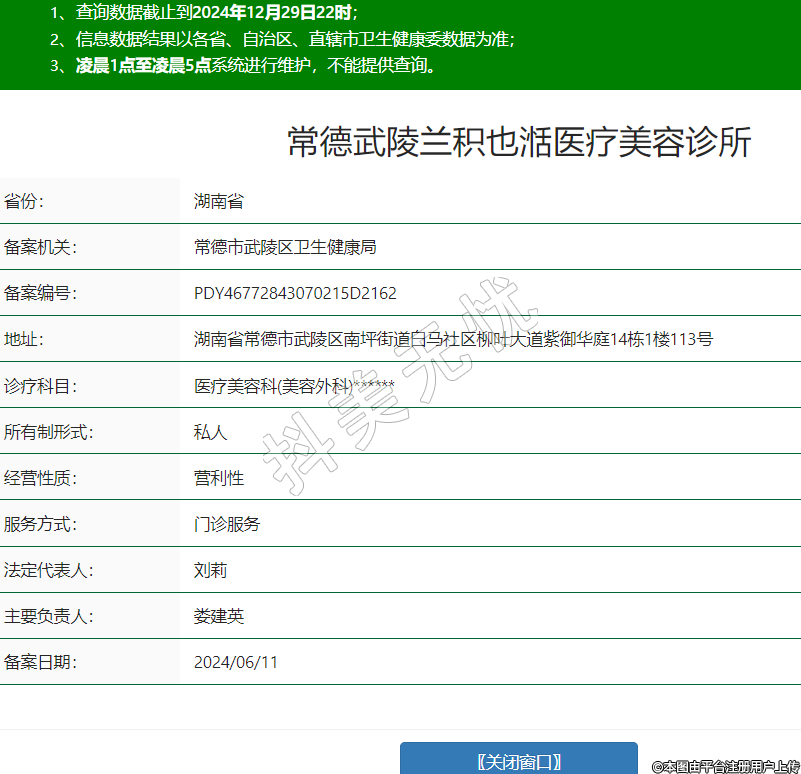Click the 诊疗科目 field label
Screen dimensions: 801x774
click(40, 386)
